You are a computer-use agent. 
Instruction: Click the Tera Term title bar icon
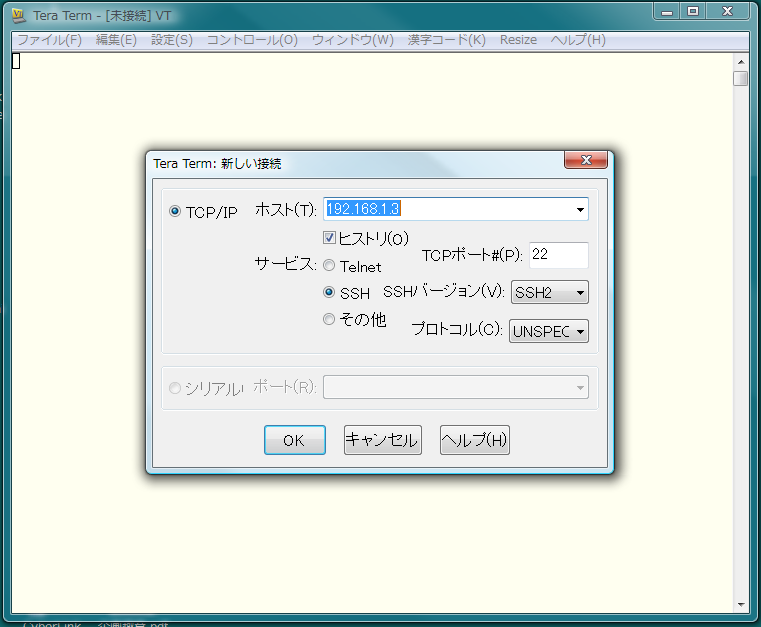tap(18, 16)
